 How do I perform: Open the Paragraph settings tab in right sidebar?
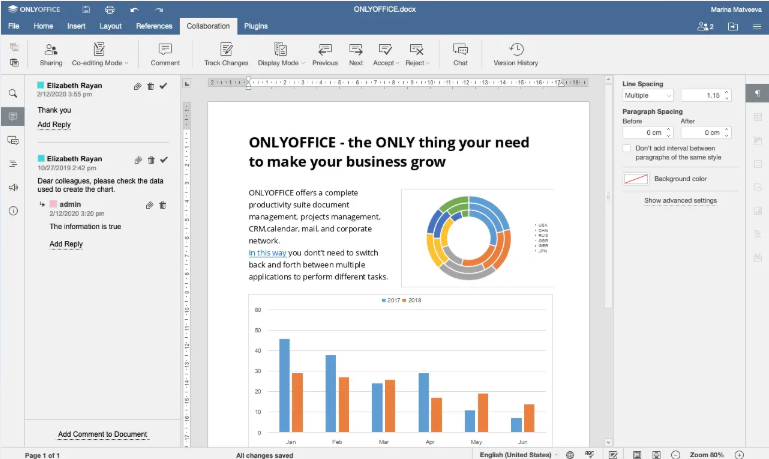coord(757,93)
